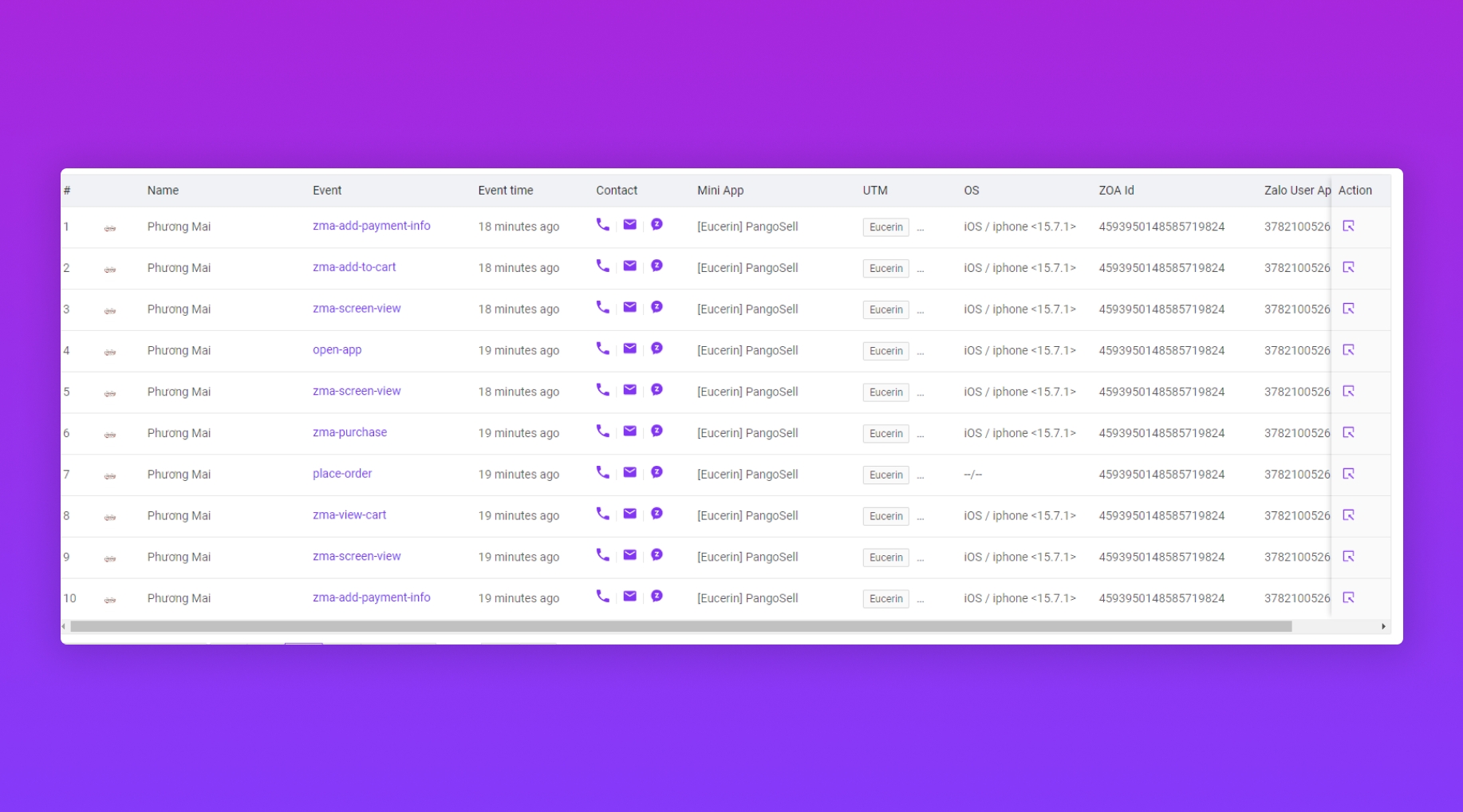This screenshot has width=1463, height=812.
Task: Click the phone icon in row 1
Action: (x=602, y=225)
